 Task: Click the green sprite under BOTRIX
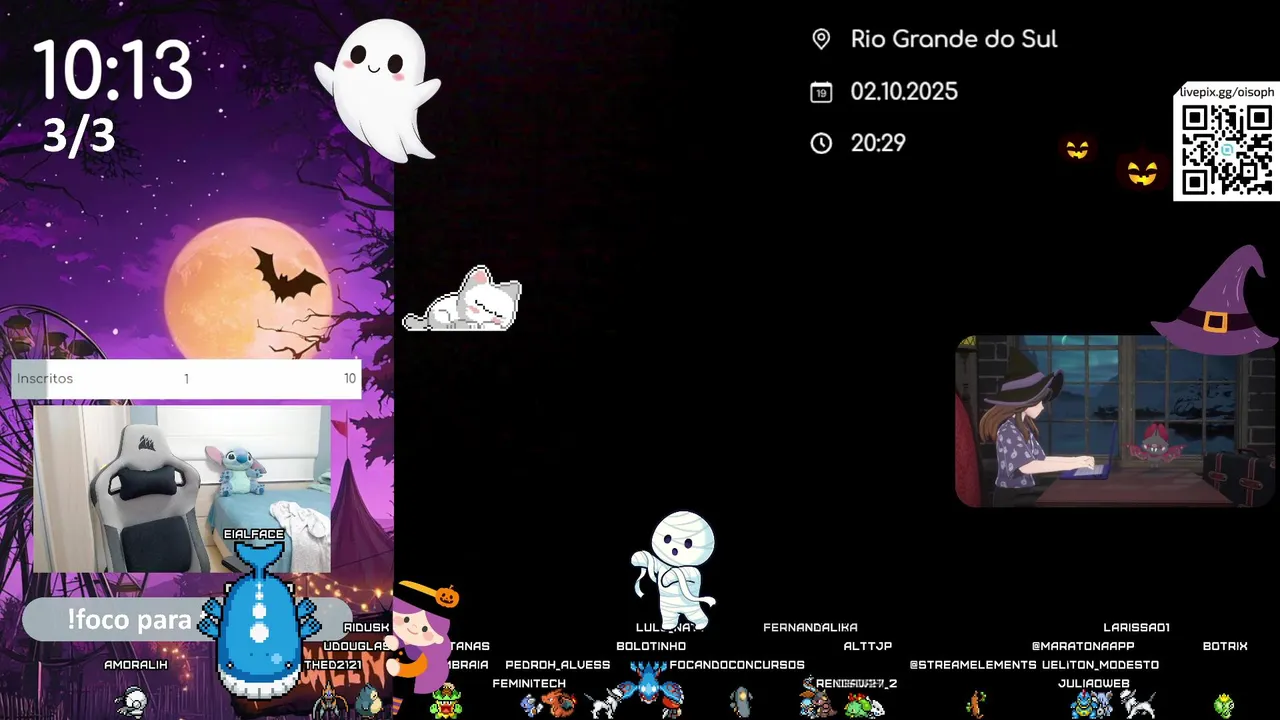point(1224,705)
